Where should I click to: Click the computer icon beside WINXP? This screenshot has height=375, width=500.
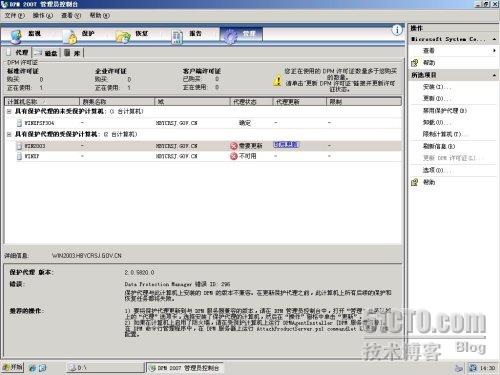click(x=19, y=156)
